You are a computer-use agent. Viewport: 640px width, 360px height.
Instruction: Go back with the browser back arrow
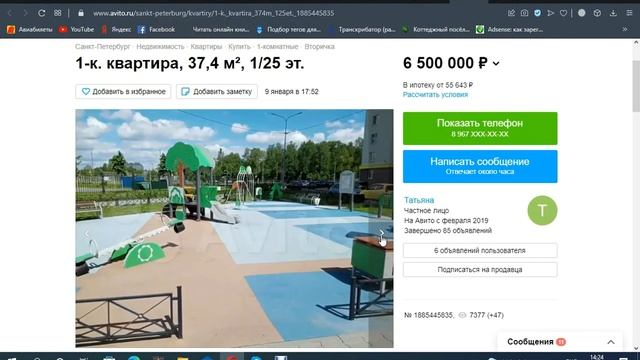(x=10, y=13)
